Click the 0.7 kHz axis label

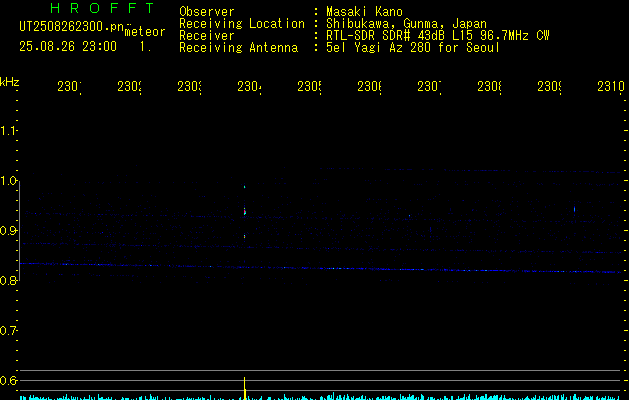coord(8,331)
